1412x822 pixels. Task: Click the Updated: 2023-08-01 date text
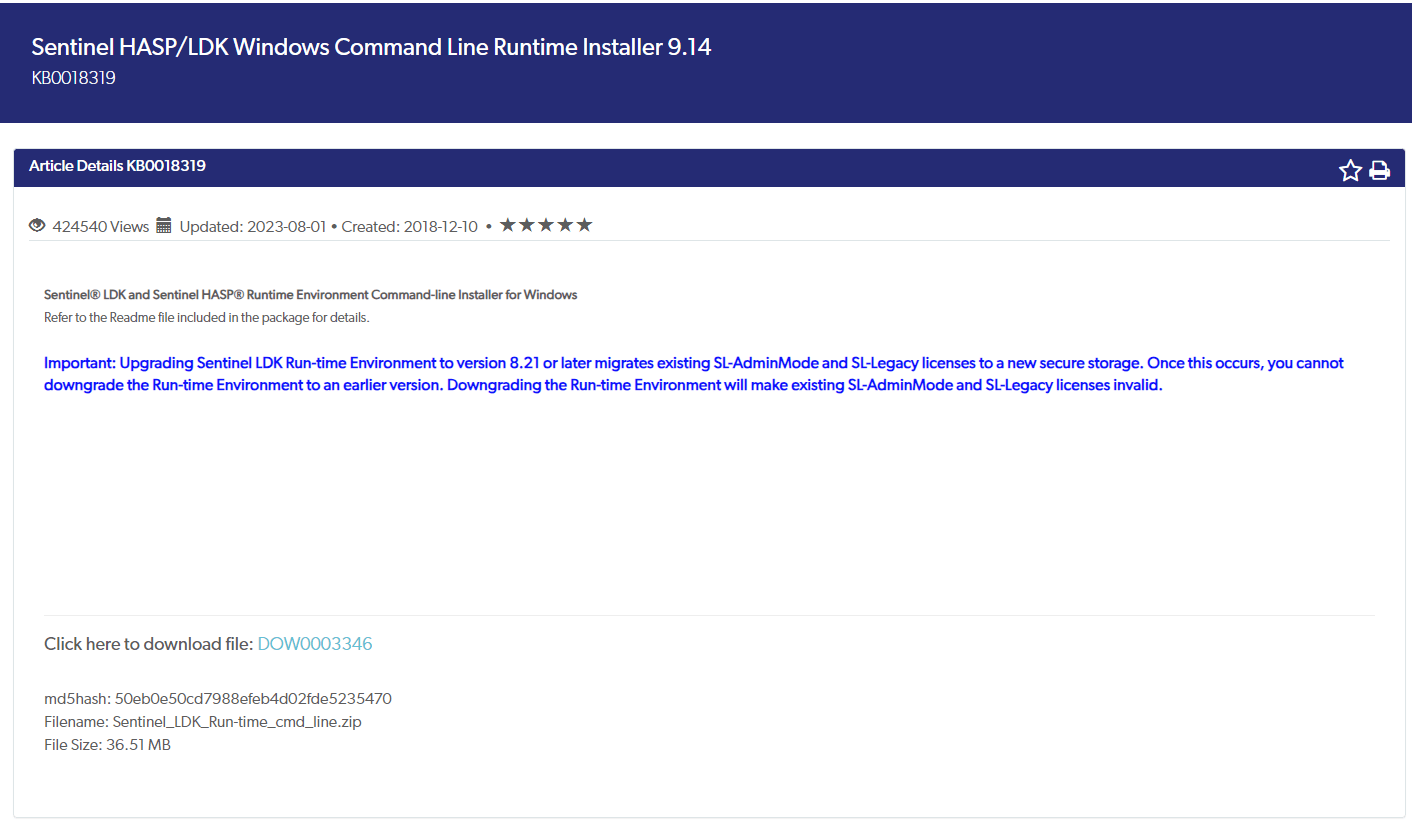(253, 227)
